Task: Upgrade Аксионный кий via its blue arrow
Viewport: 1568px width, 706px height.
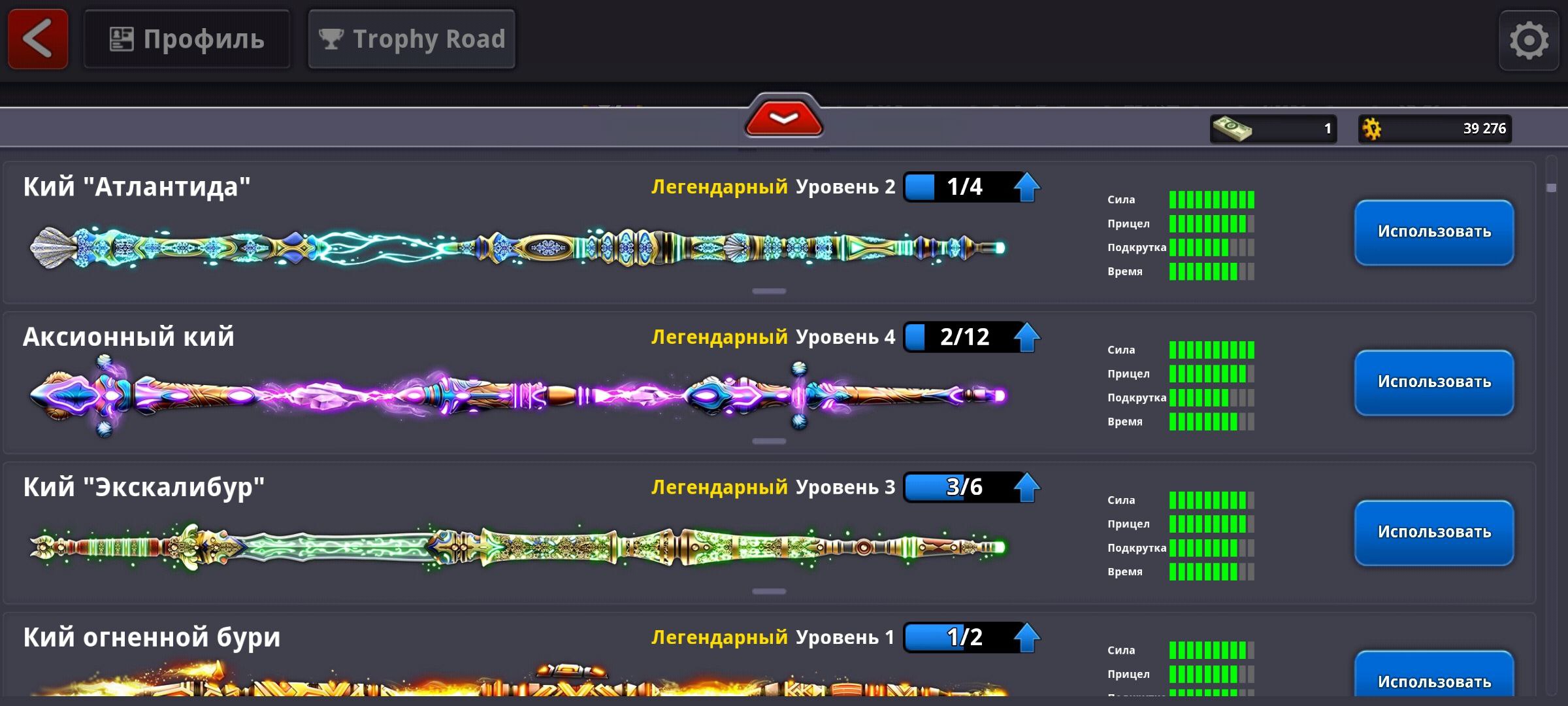Action: click(x=1027, y=337)
